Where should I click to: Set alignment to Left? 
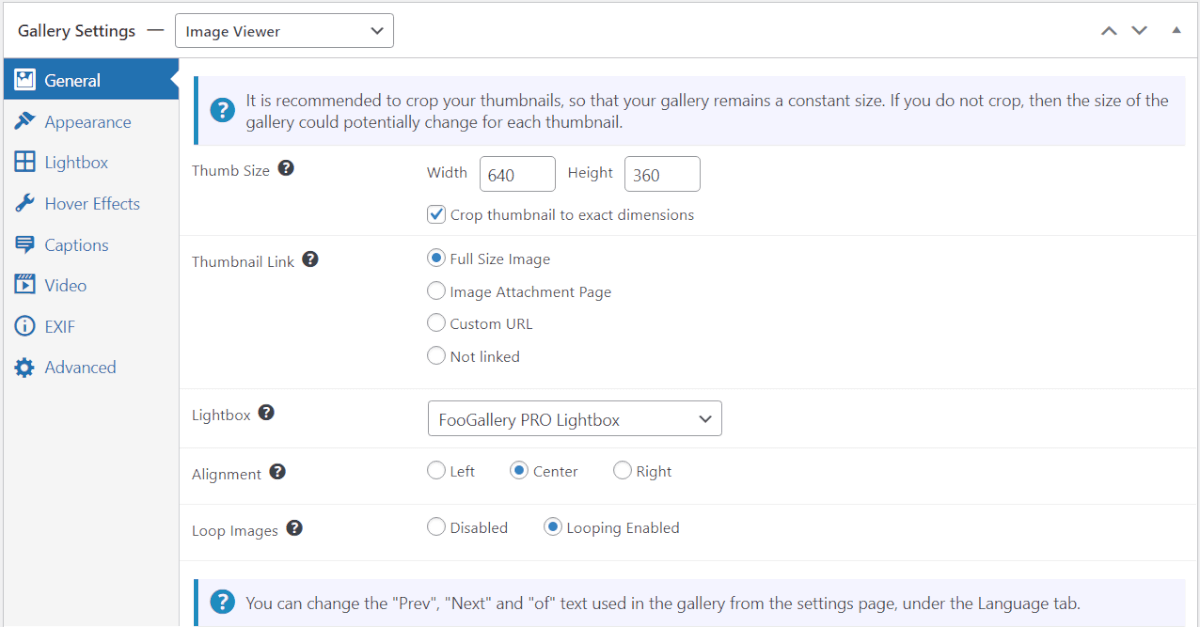click(436, 470)
